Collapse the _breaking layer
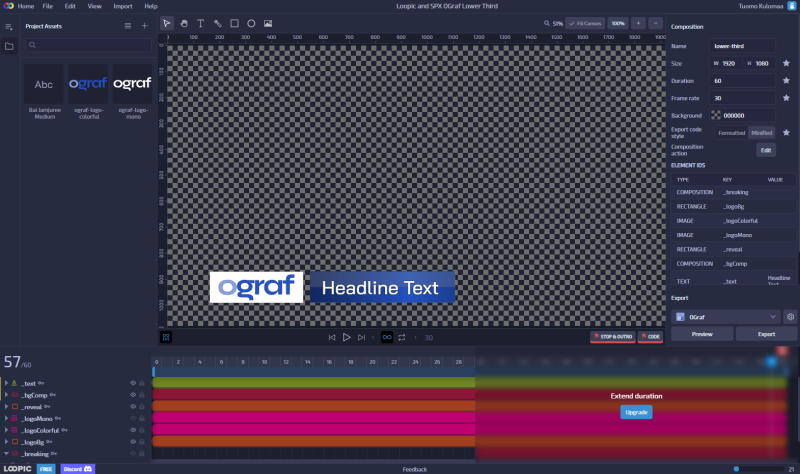Viewport: 800px width, 474px height. tap(6, 454)
